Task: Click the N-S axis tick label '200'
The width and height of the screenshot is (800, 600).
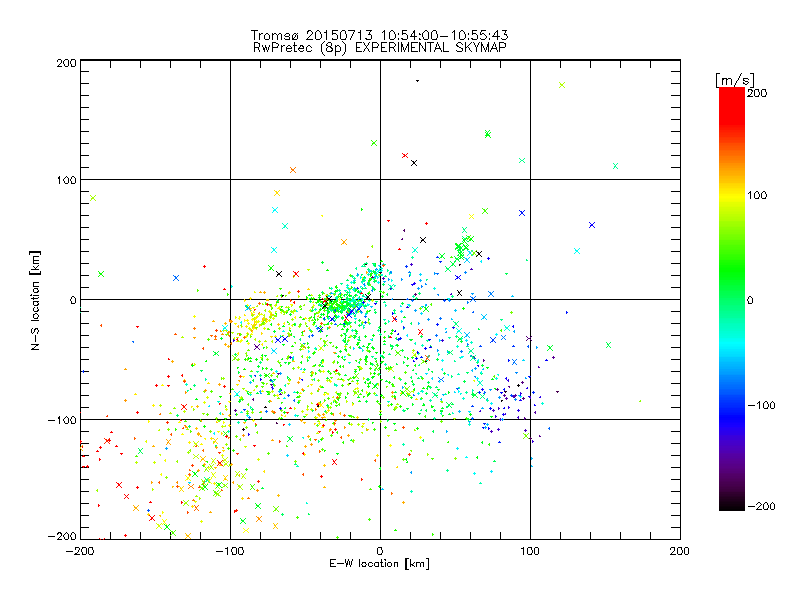Action: point(66,63)
